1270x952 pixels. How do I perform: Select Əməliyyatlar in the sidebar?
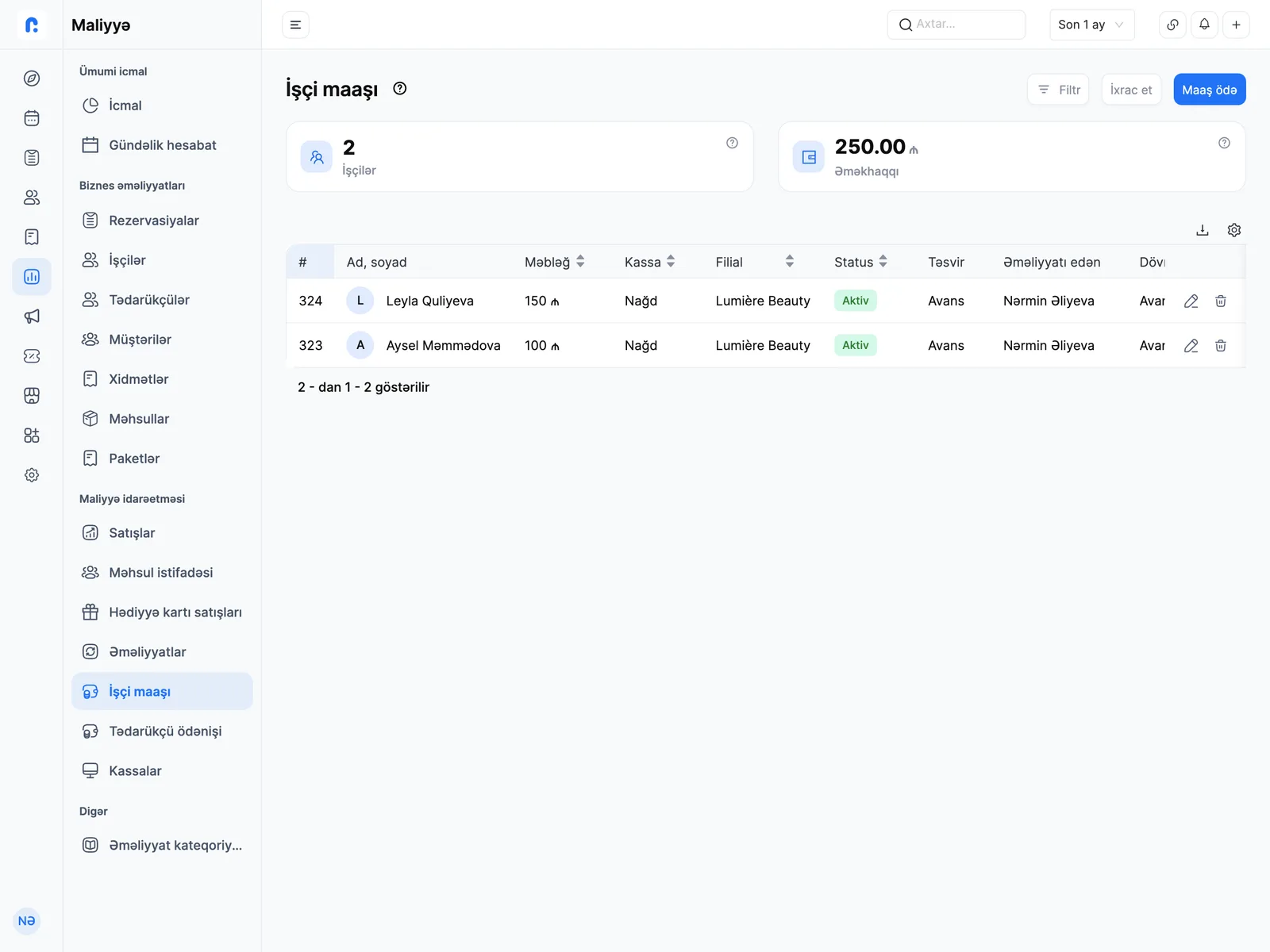(162, 652)
